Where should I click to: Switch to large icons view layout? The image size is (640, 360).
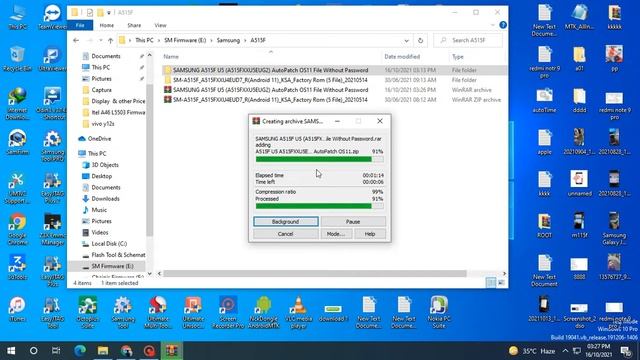(501, 282)
